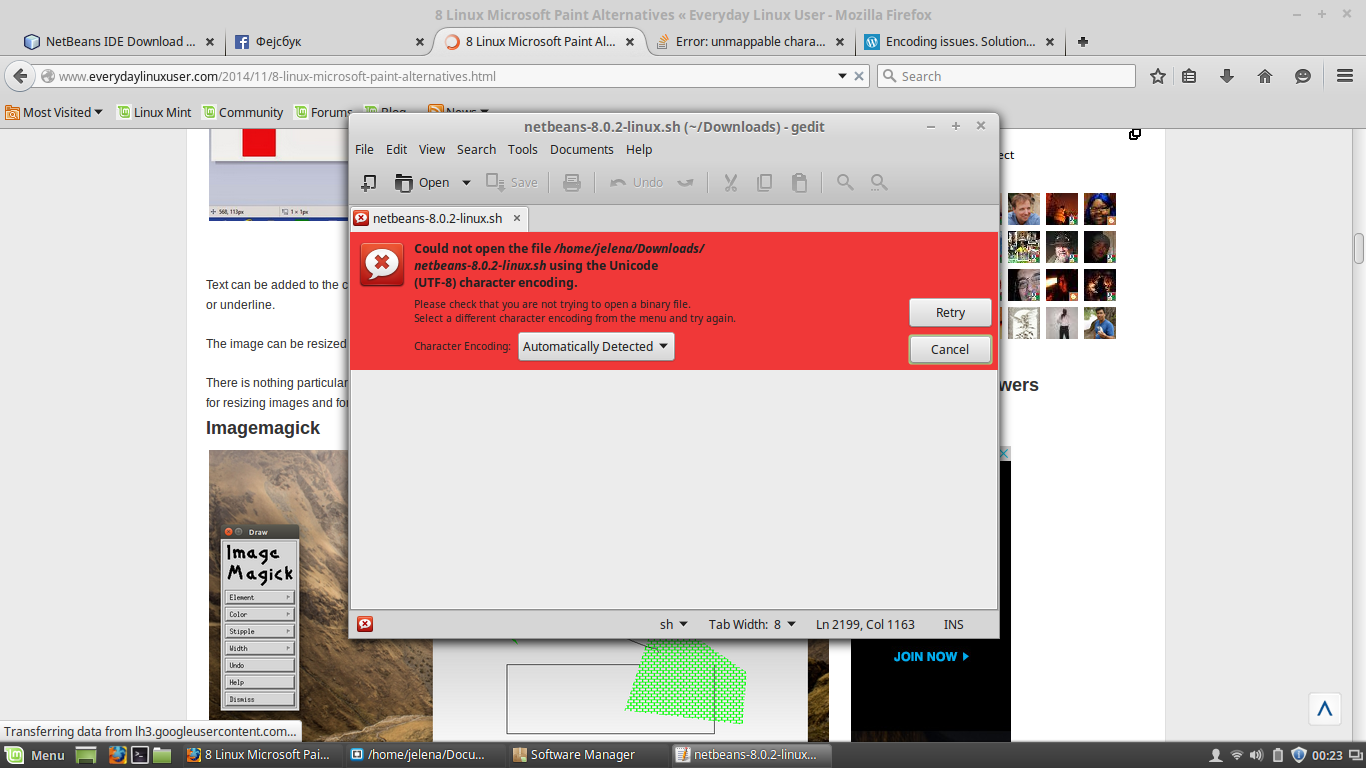
Task: Click the JOIN NOW link on the page
Action: [x=931, y=656]
